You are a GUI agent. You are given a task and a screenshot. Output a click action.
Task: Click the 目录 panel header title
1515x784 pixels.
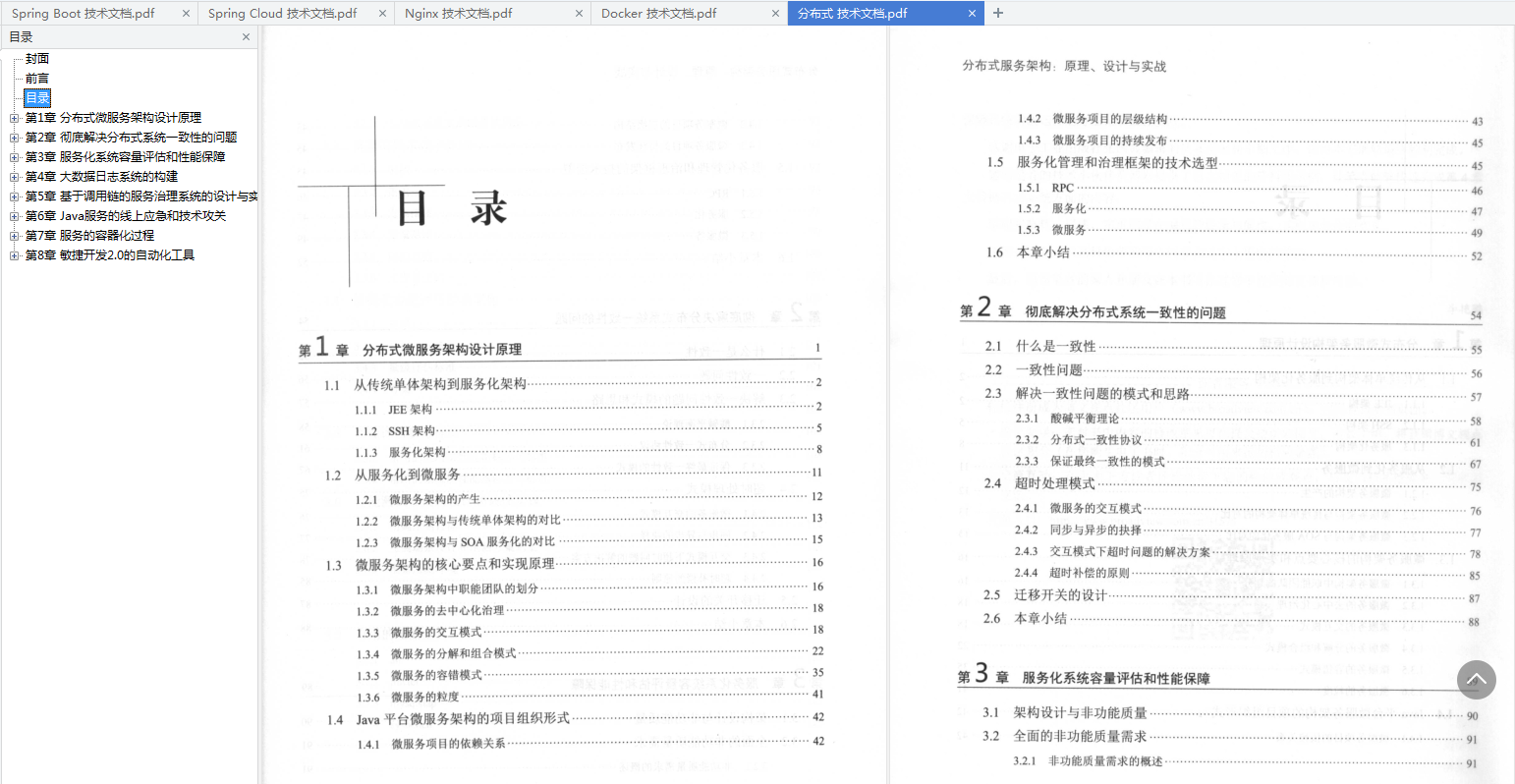pos(21,36)
